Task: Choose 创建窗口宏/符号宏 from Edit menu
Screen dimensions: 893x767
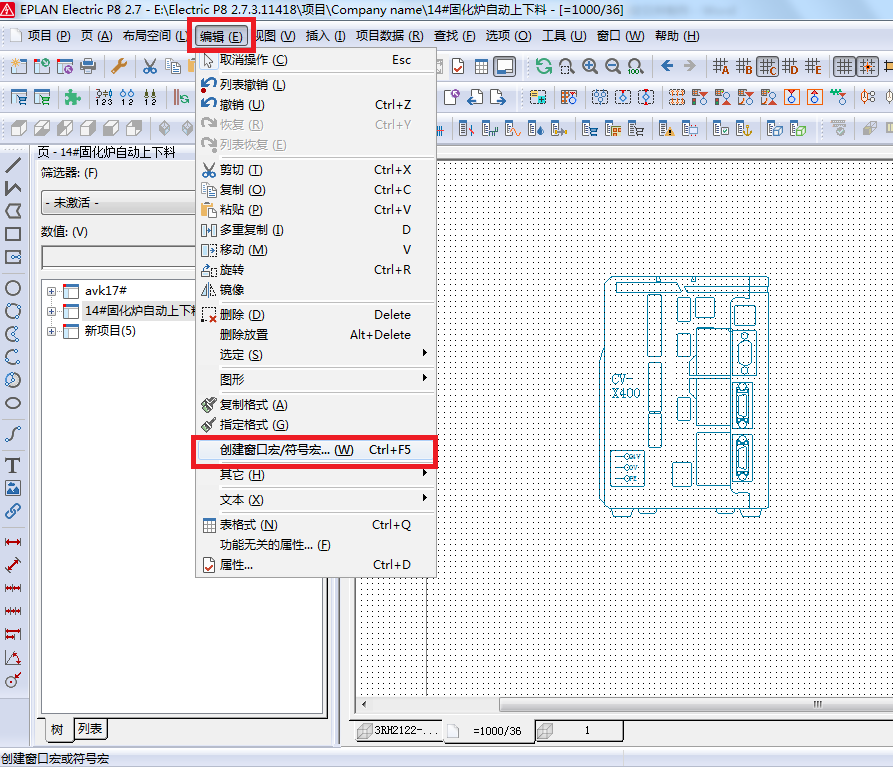Action: pos(288,451)
